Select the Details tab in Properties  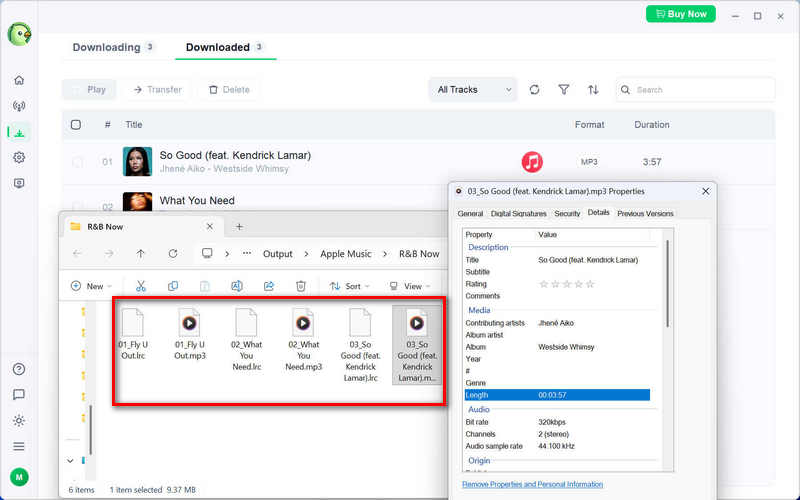point(598,212)
